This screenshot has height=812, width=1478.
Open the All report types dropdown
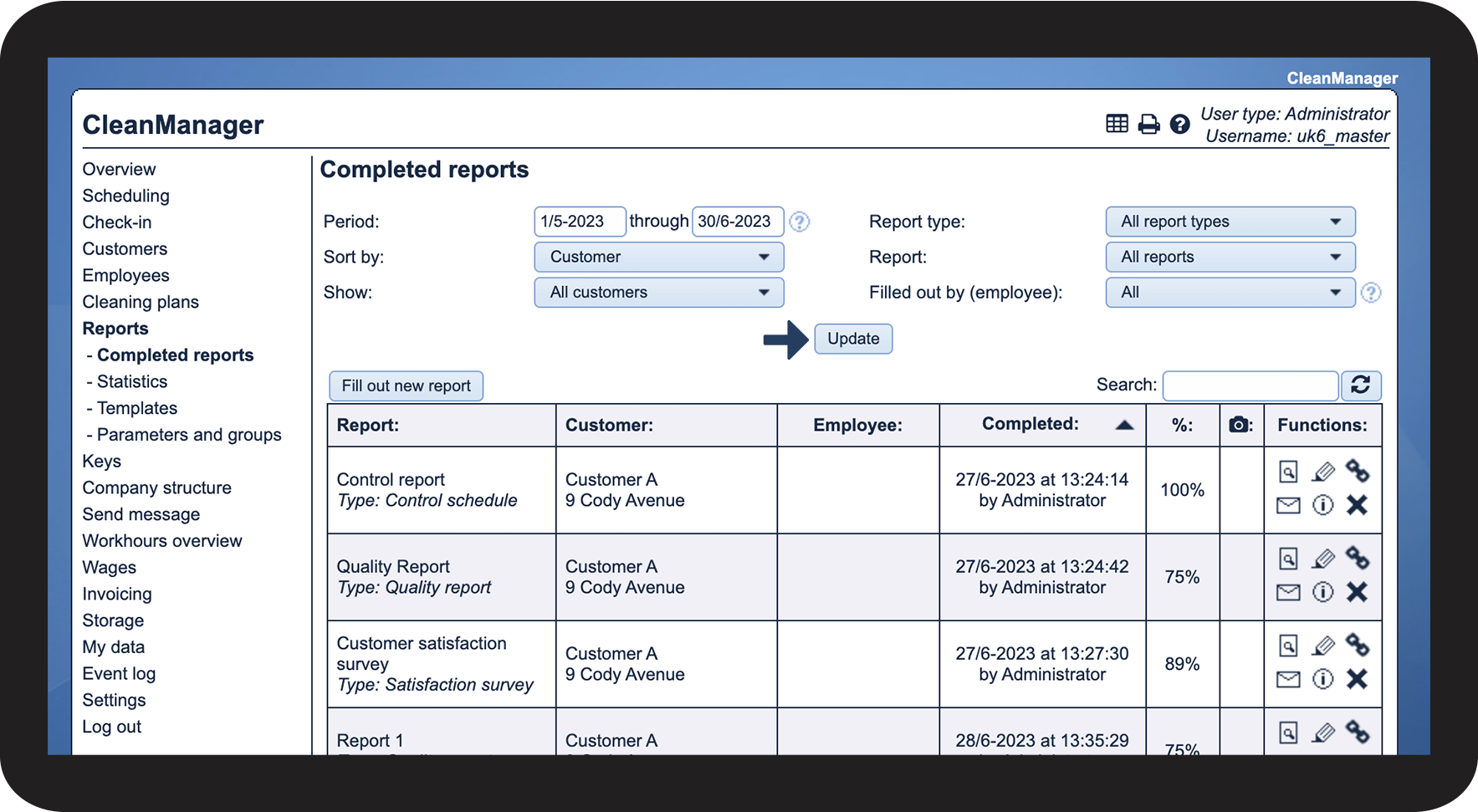[x=1230, y=222]
